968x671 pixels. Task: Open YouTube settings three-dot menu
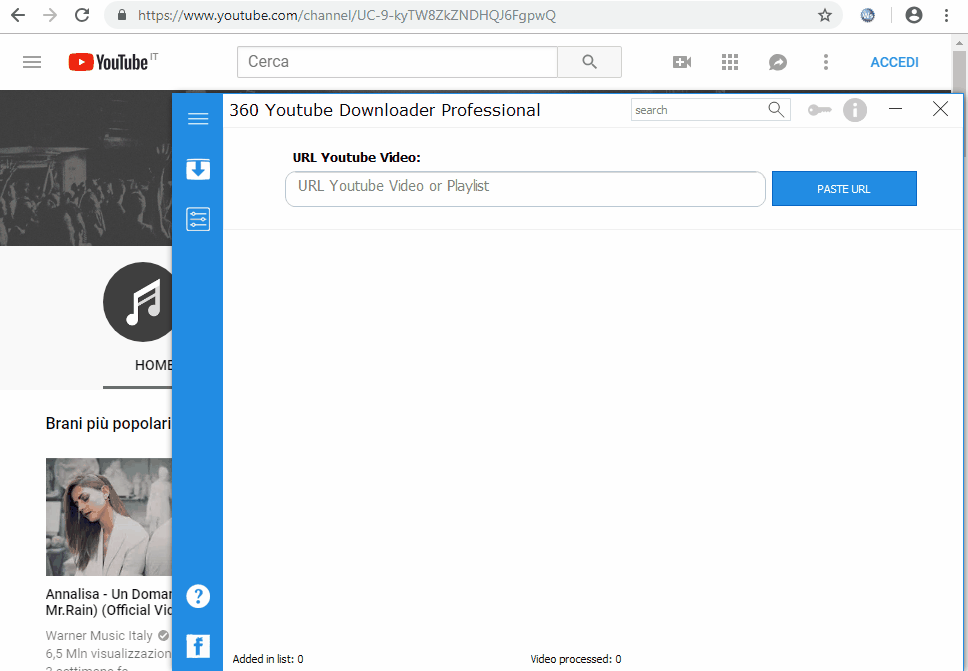[x=826, y=62]
